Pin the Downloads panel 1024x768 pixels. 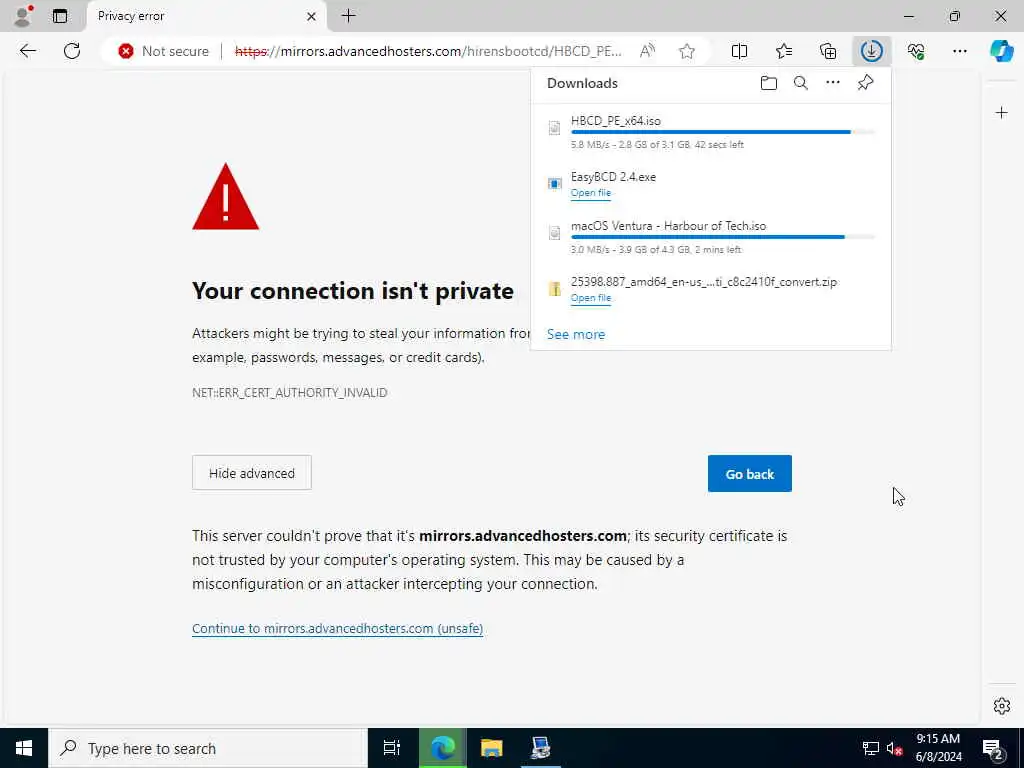(x=865, y=83)
